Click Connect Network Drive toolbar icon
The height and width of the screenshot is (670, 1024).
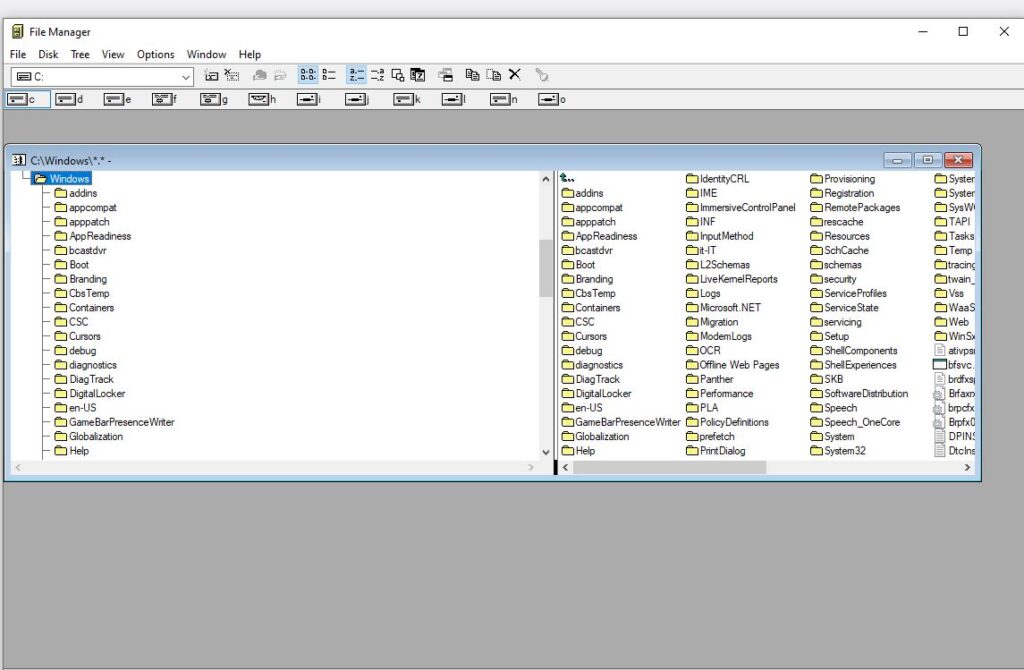tap(211, 76)
